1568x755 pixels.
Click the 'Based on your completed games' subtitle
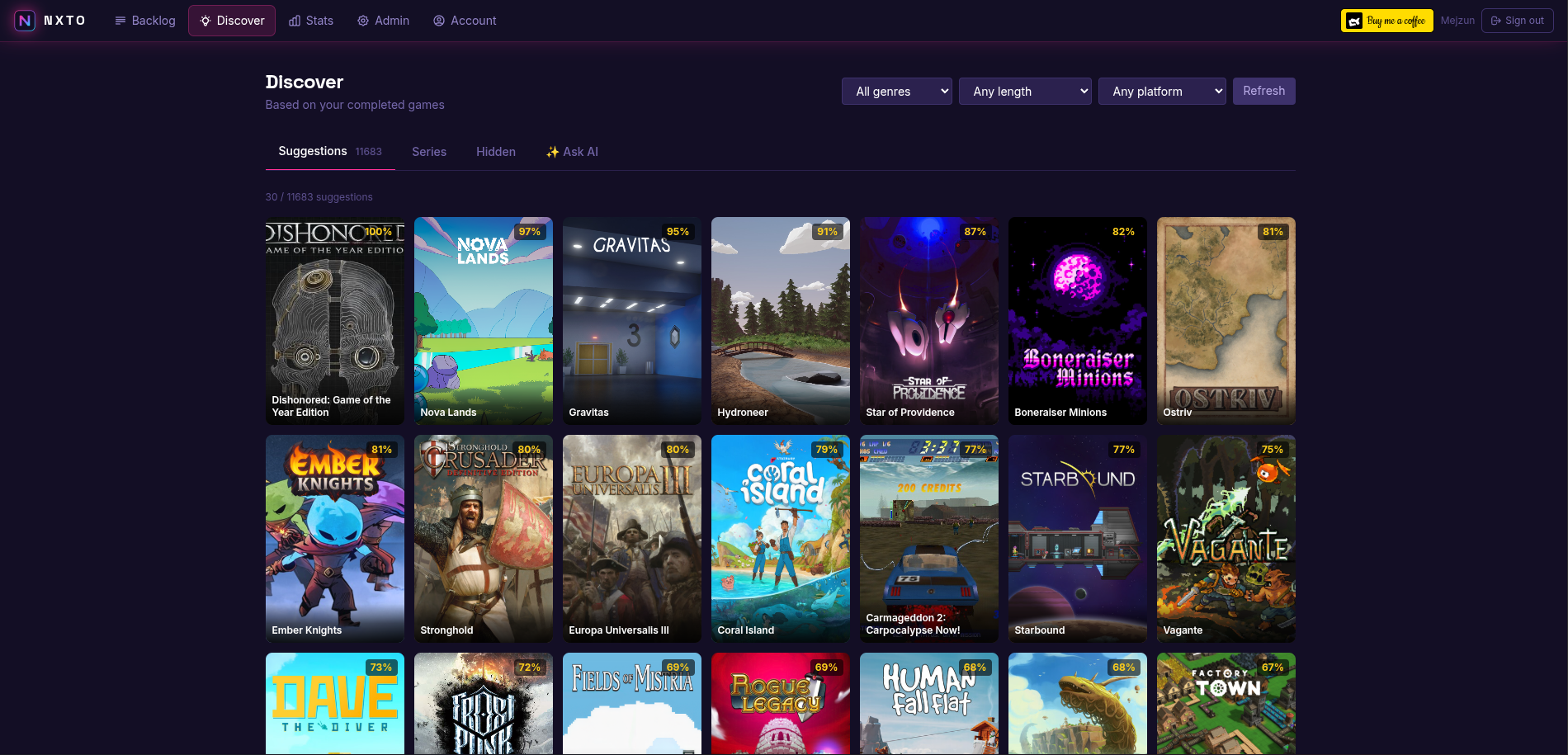[355, 105]
